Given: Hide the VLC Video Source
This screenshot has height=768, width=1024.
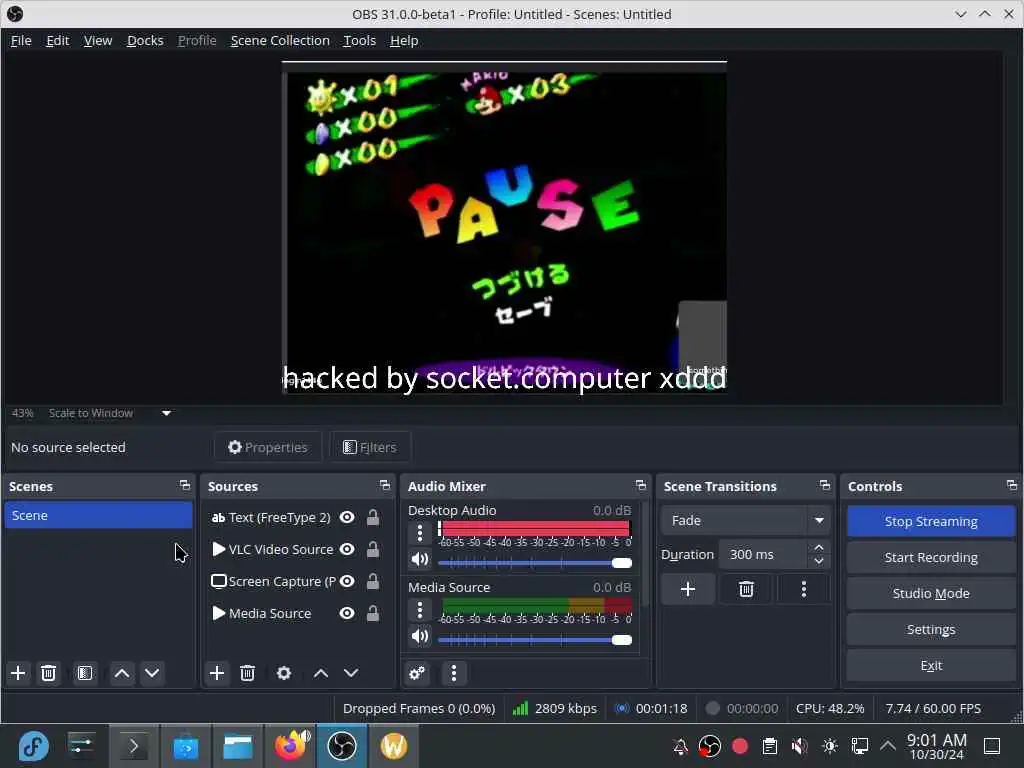Looking at the screenshot, I should click(347, 549).
